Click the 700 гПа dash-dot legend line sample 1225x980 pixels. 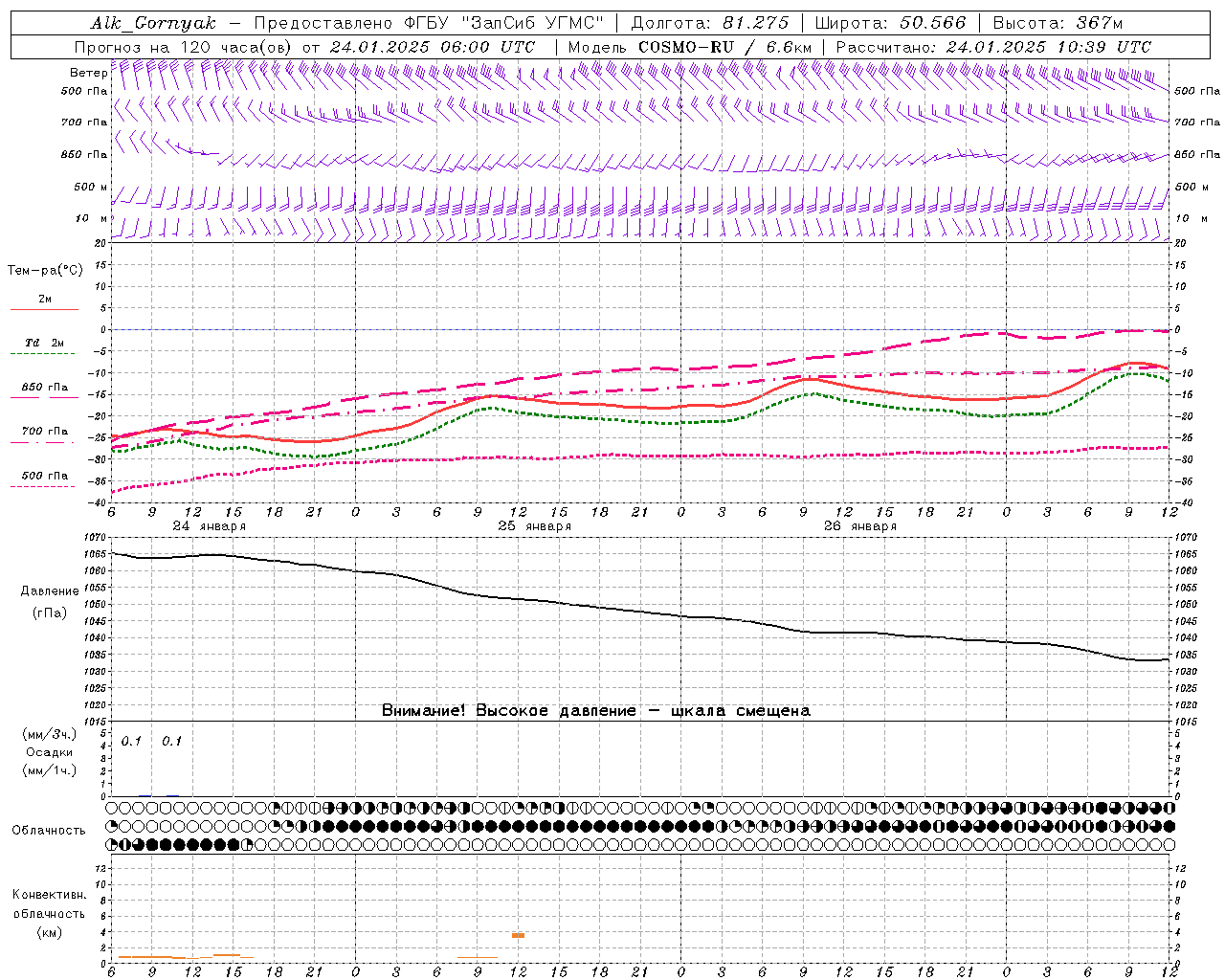[42, 442]
